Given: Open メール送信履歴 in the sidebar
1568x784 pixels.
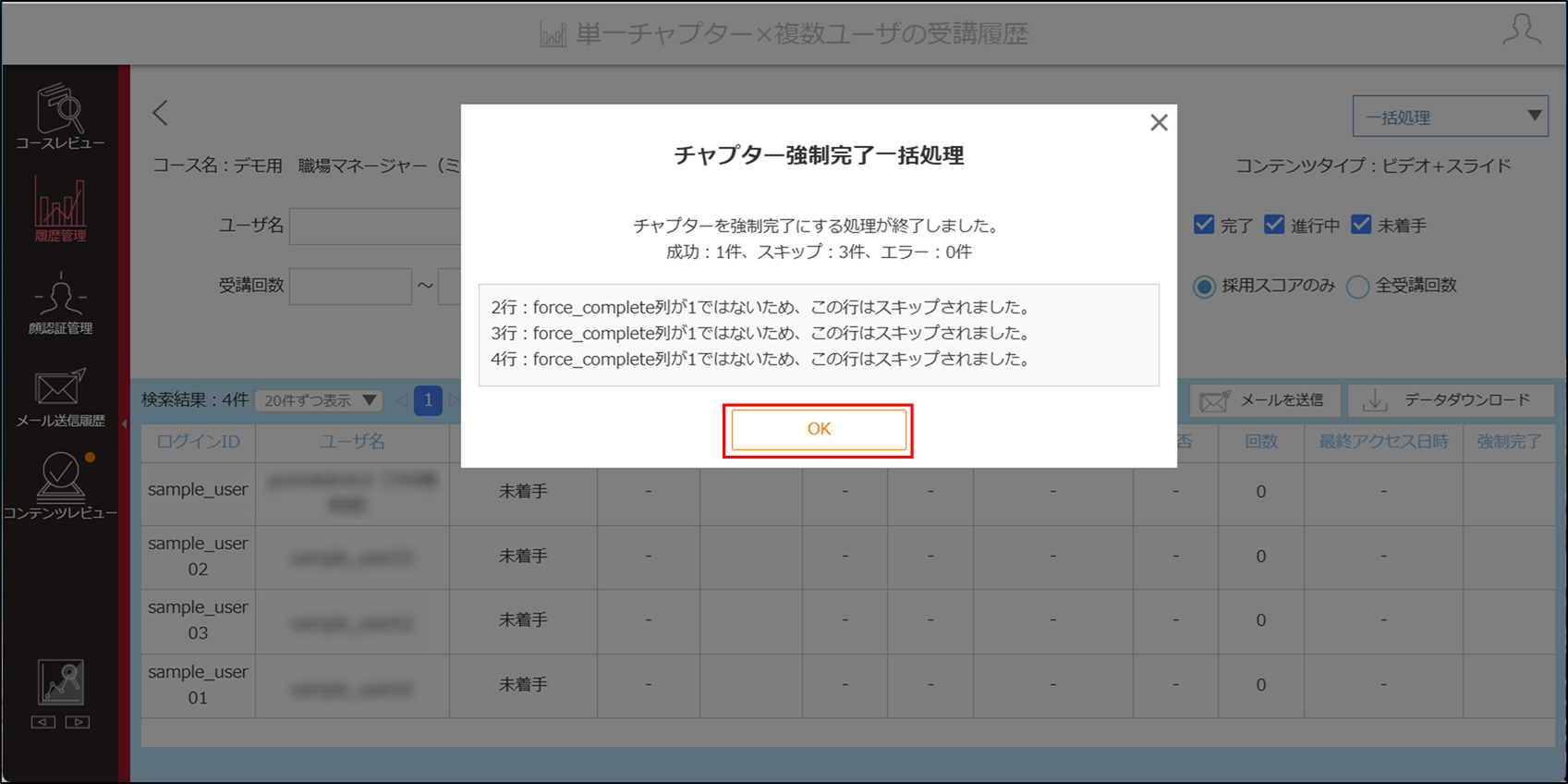Looking at the screenshot, I should [60, 398].
